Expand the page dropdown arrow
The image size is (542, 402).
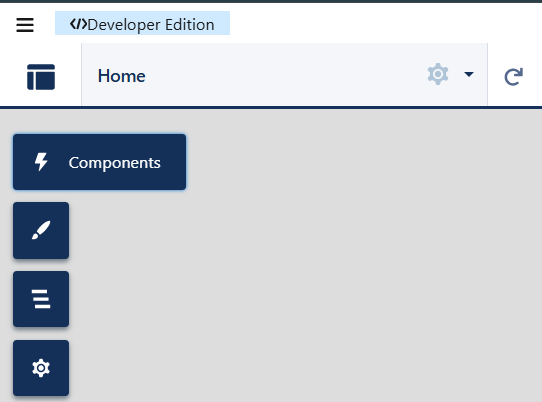pyautogui.click(x=469, y=74)
